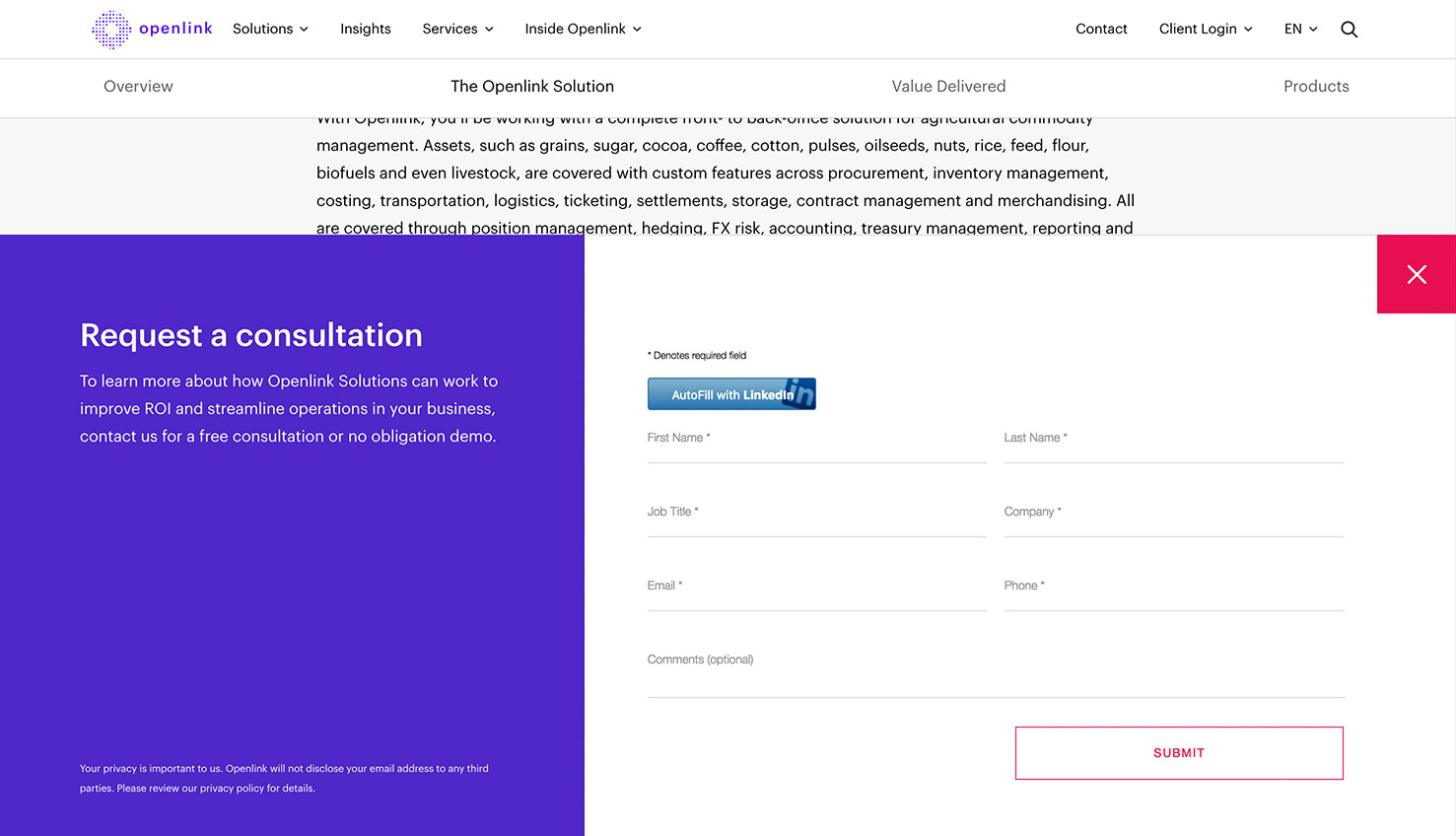Switch to the Value Delivered tab
Viewport: 1456px width, 836px height.
[948, 87]
